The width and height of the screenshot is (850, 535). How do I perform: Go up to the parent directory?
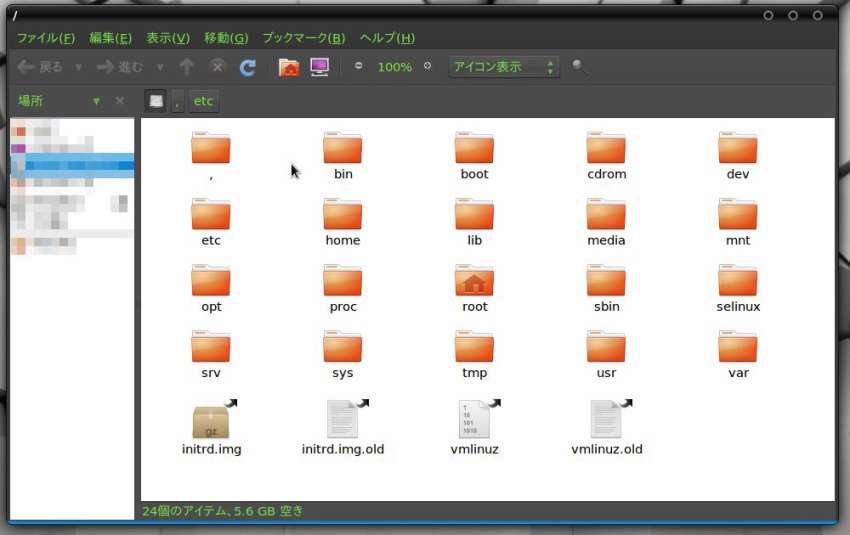click(187, 67)
